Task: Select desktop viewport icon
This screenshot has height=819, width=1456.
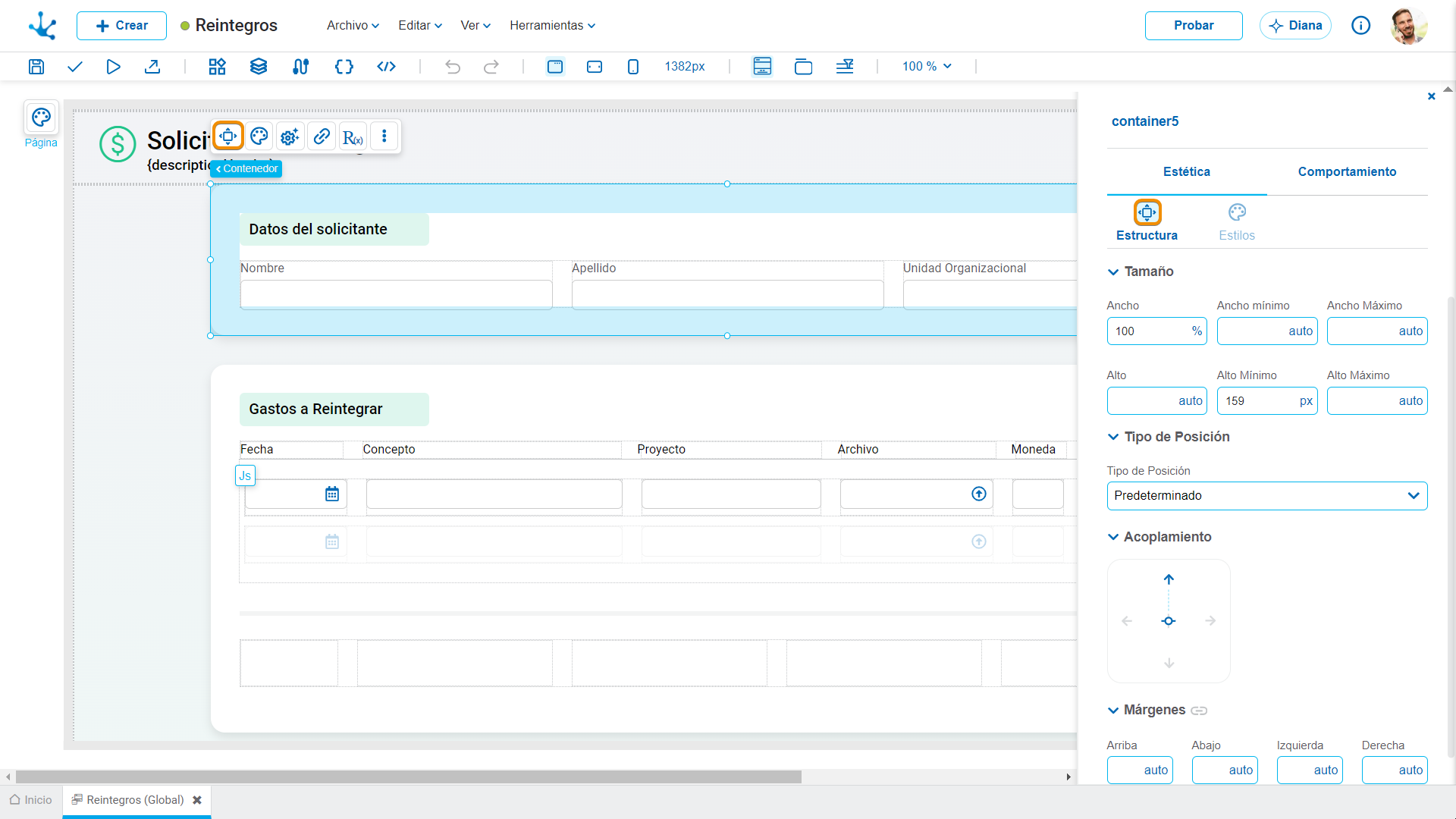Action: coord(555,67)
